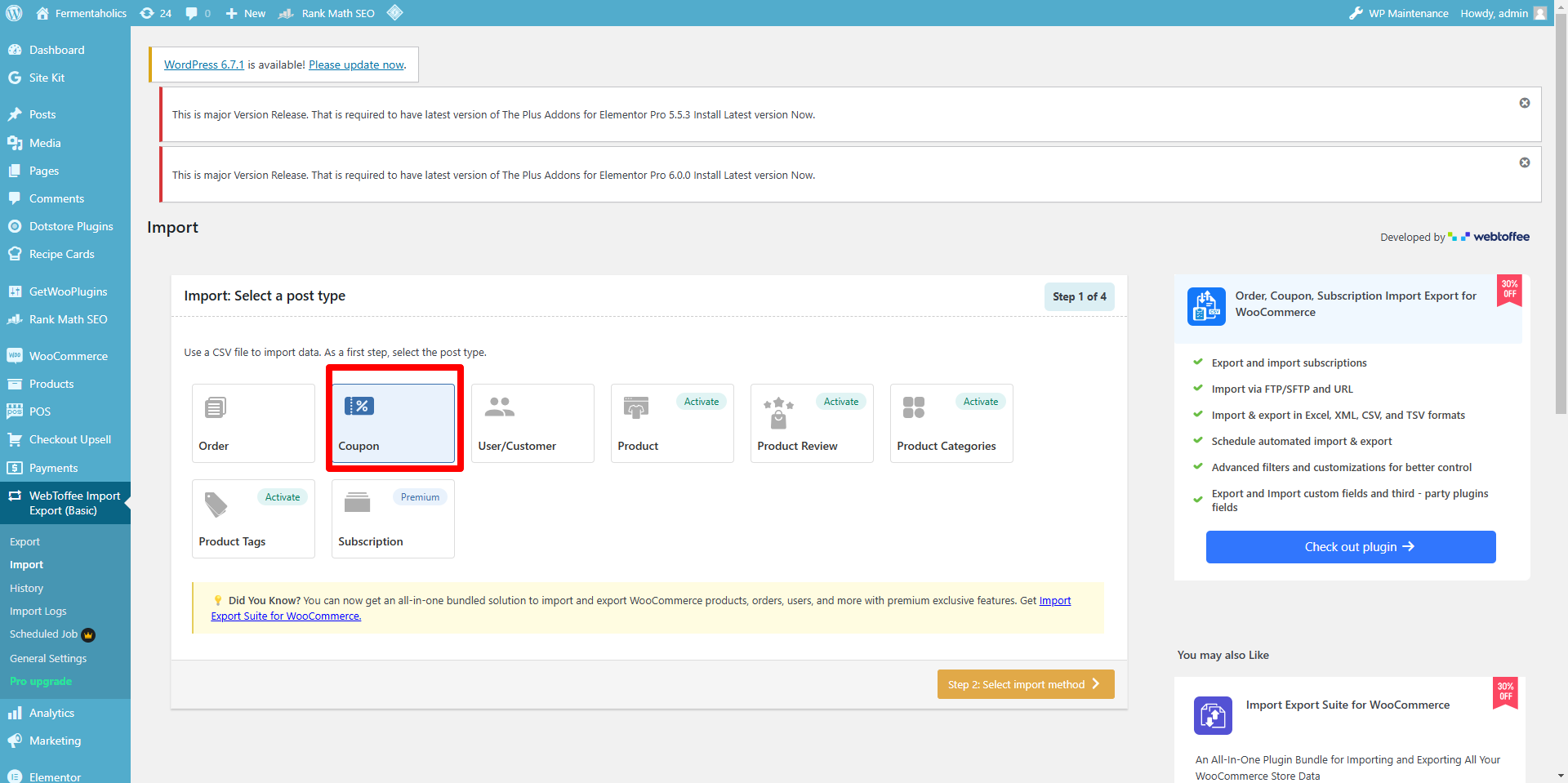Click the WooCommerce icon in the sidebar

coord(15,356)
